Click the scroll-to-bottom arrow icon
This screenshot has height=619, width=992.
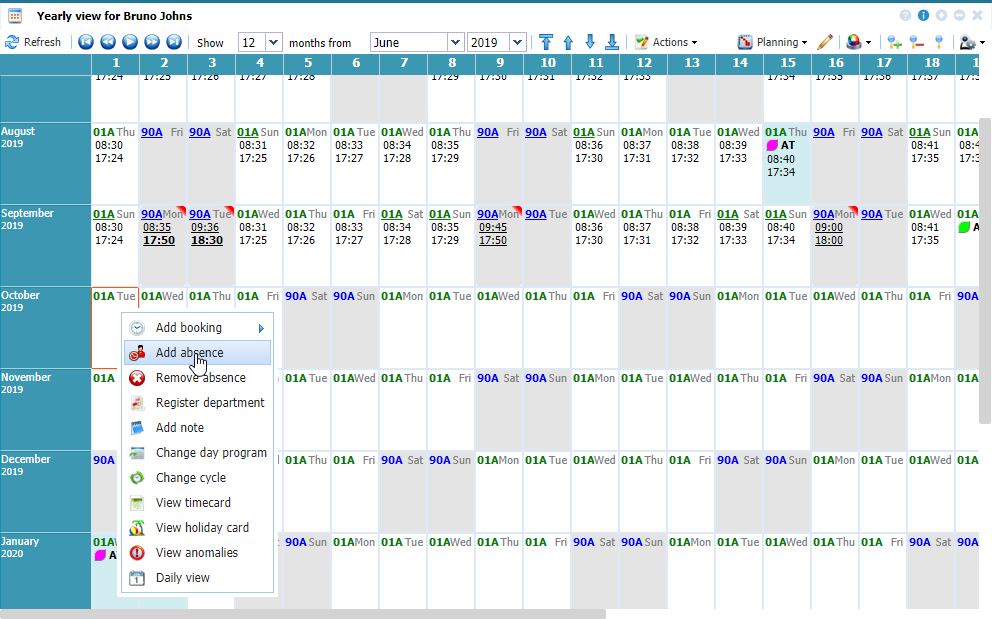coord(612,42)
